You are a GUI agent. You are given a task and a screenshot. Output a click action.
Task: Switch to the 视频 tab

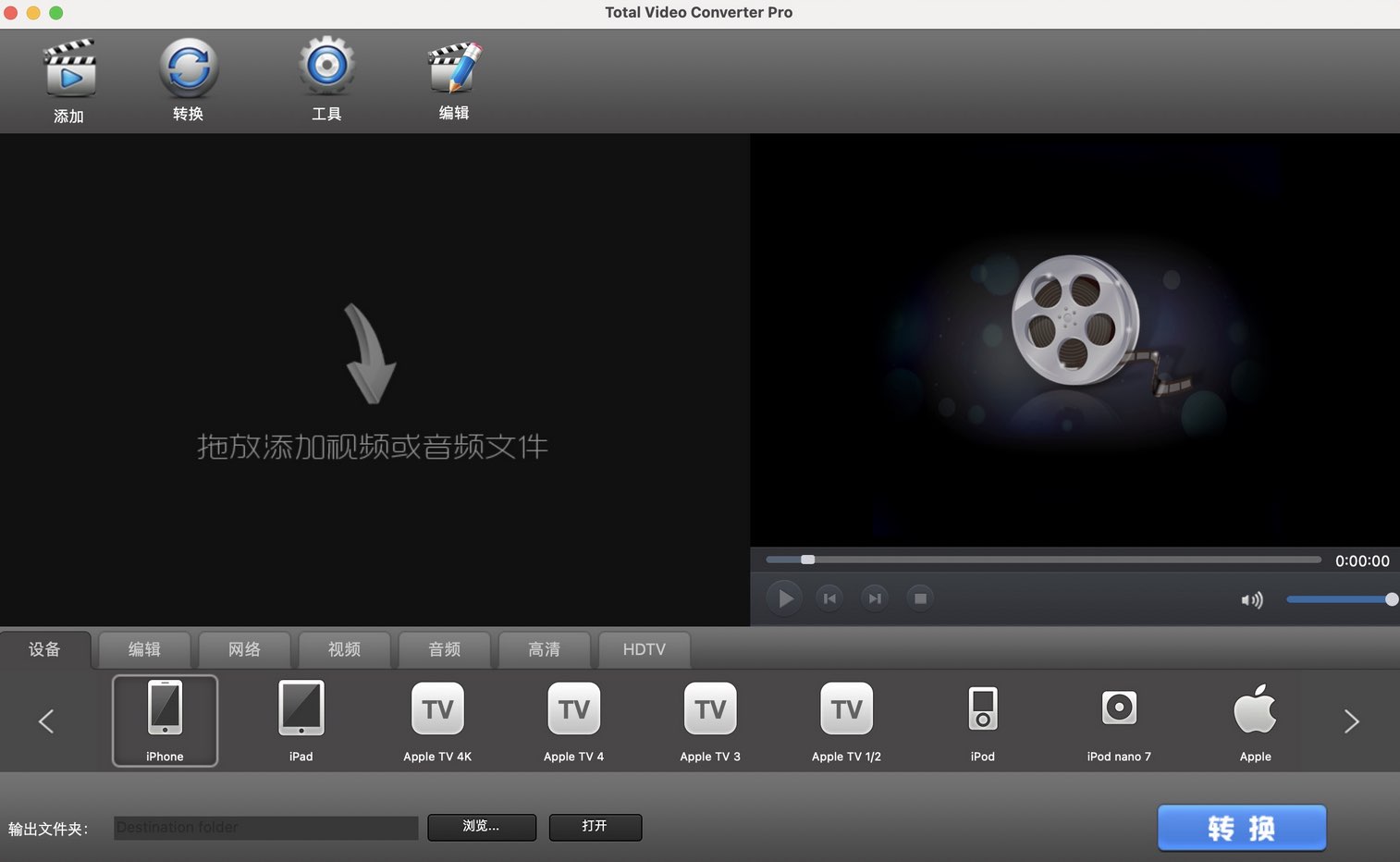(x=344, y=649)
